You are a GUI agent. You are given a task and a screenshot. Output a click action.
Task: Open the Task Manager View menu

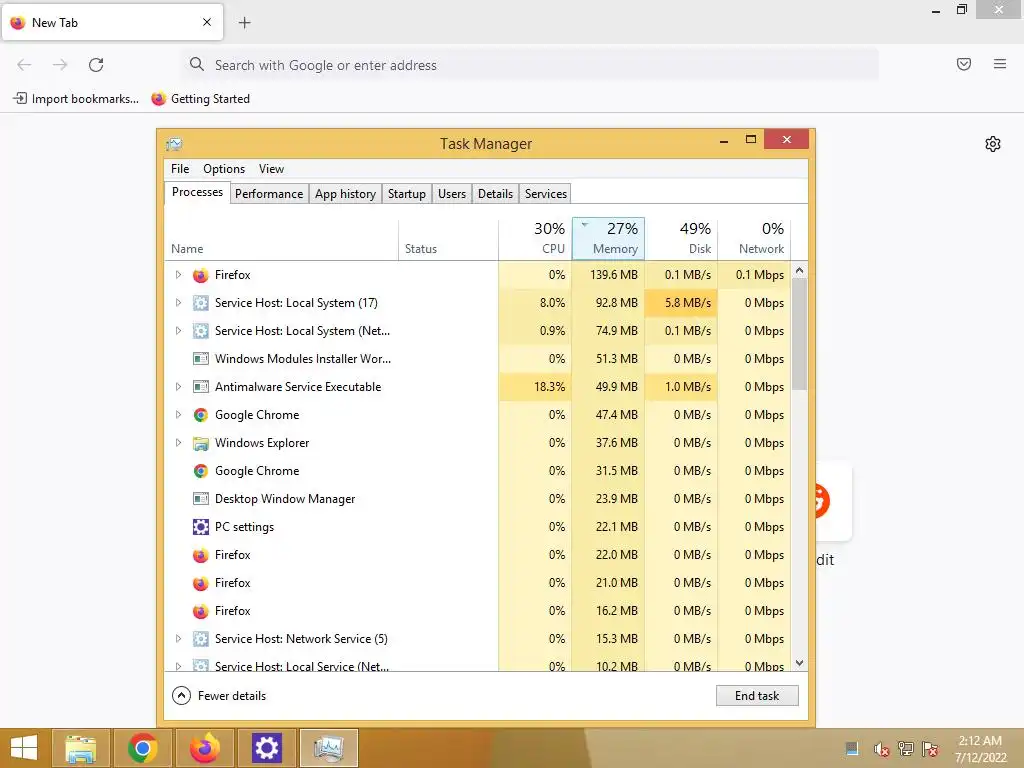click(x=271, y=169)
